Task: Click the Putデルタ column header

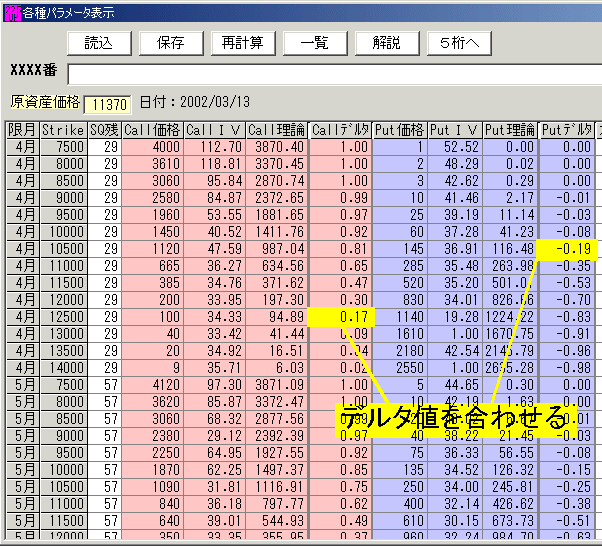Action: [567, 130]
